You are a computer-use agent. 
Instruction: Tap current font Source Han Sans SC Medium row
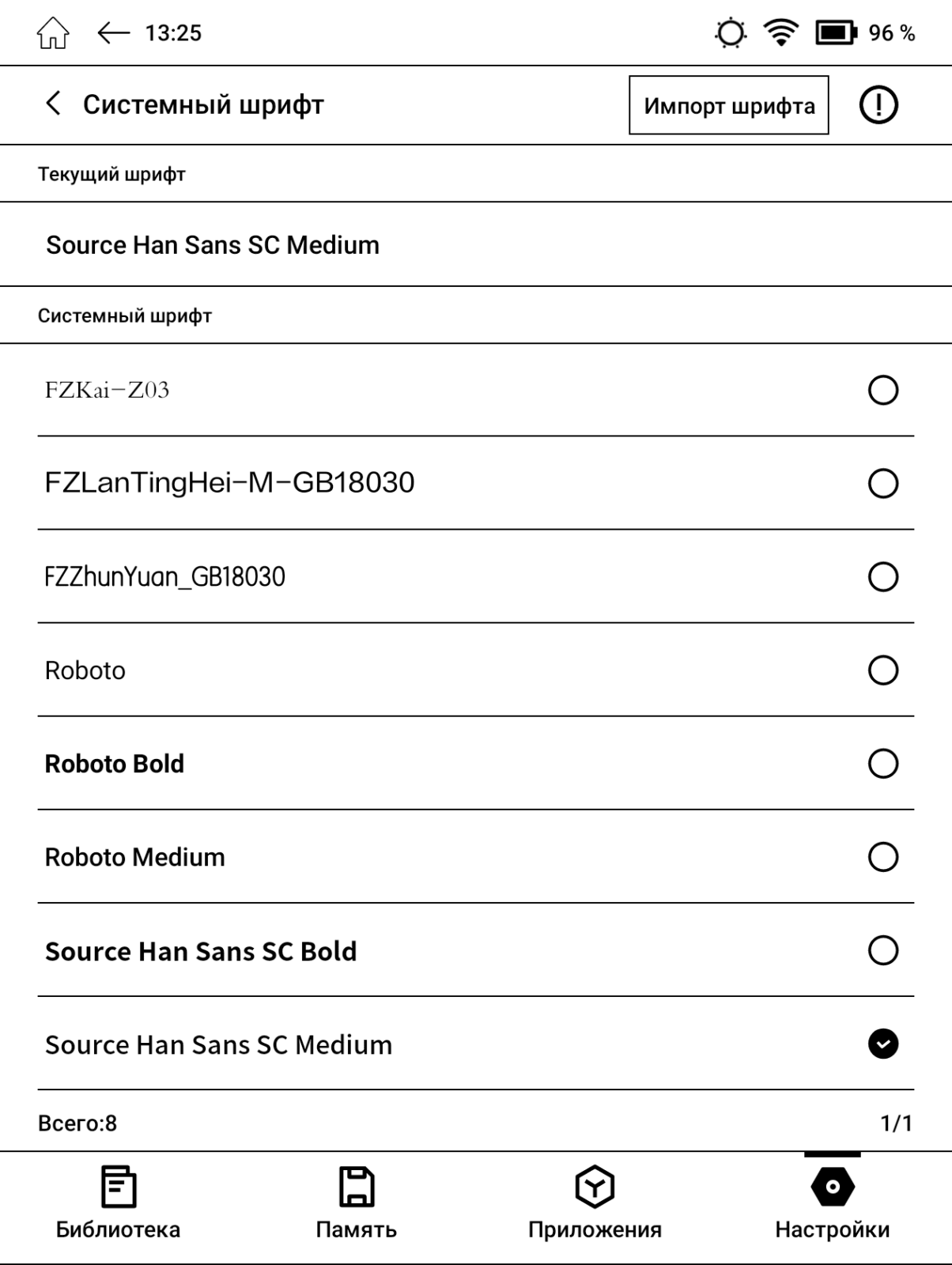click(476, 244)
